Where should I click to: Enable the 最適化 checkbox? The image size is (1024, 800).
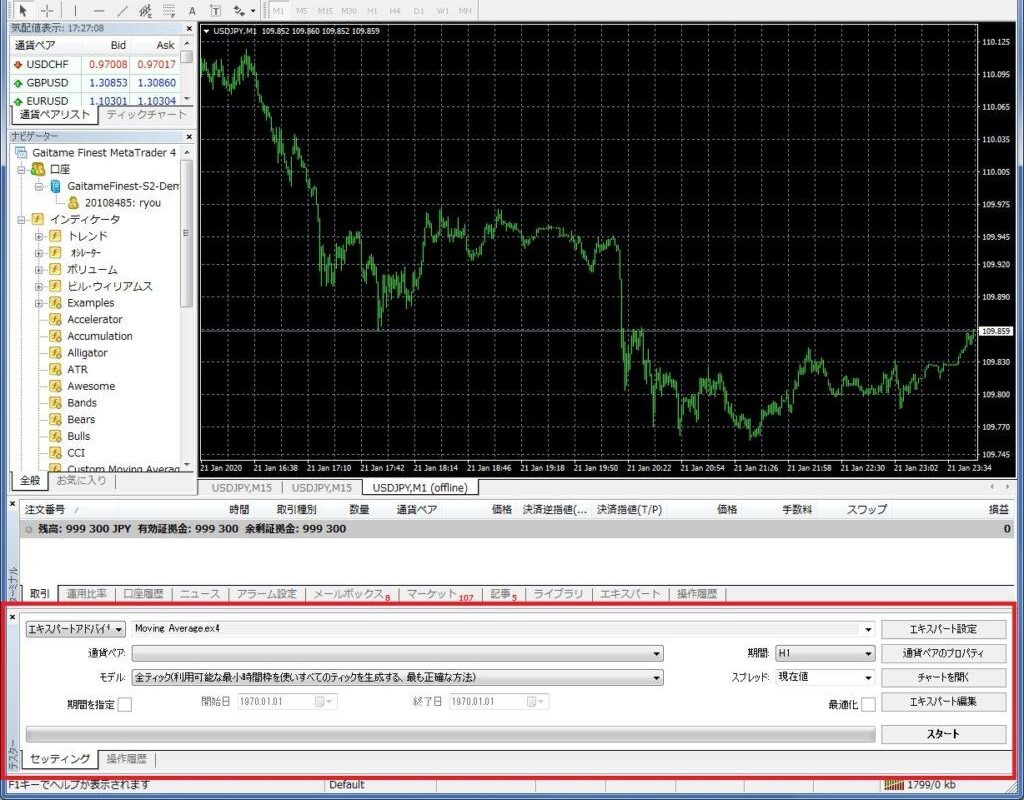[868, 705]
